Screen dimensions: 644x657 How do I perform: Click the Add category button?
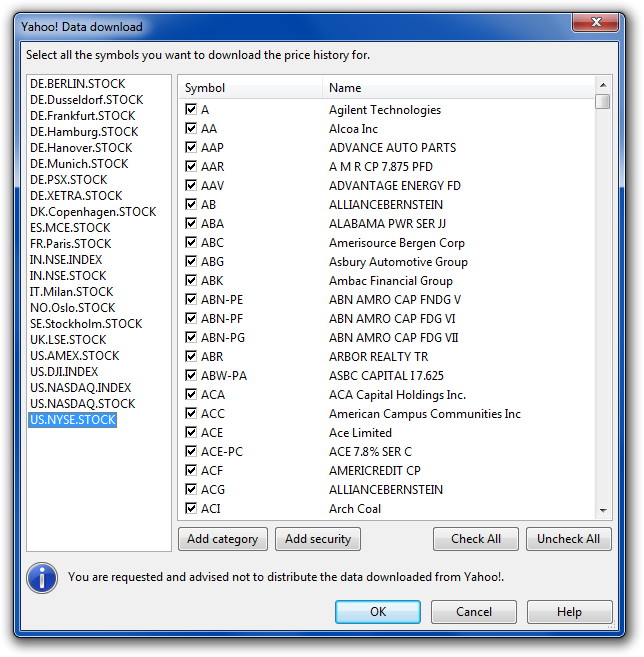[223, 539]
